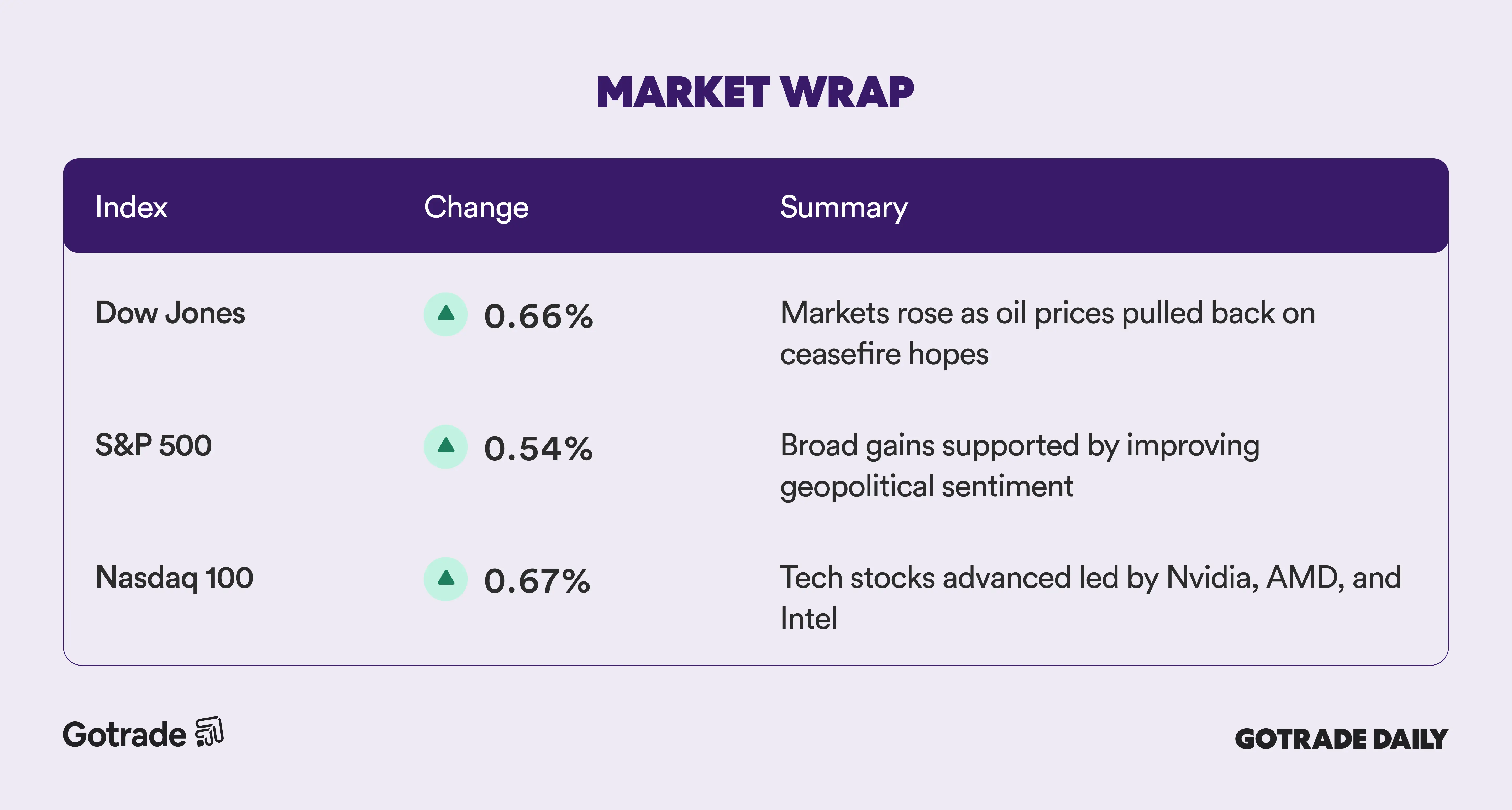Click the green up arrow beside 0.54%

[445, 446]
